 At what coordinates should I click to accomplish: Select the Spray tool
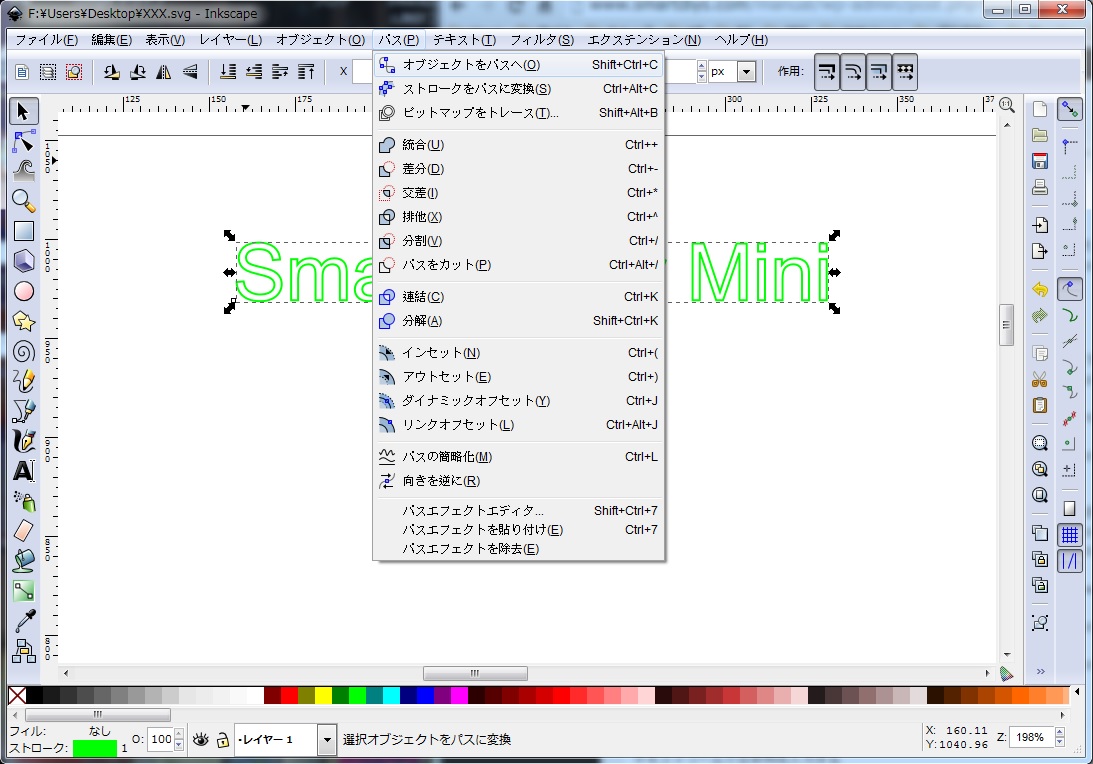pyautogui.click(x=24, y=501)
